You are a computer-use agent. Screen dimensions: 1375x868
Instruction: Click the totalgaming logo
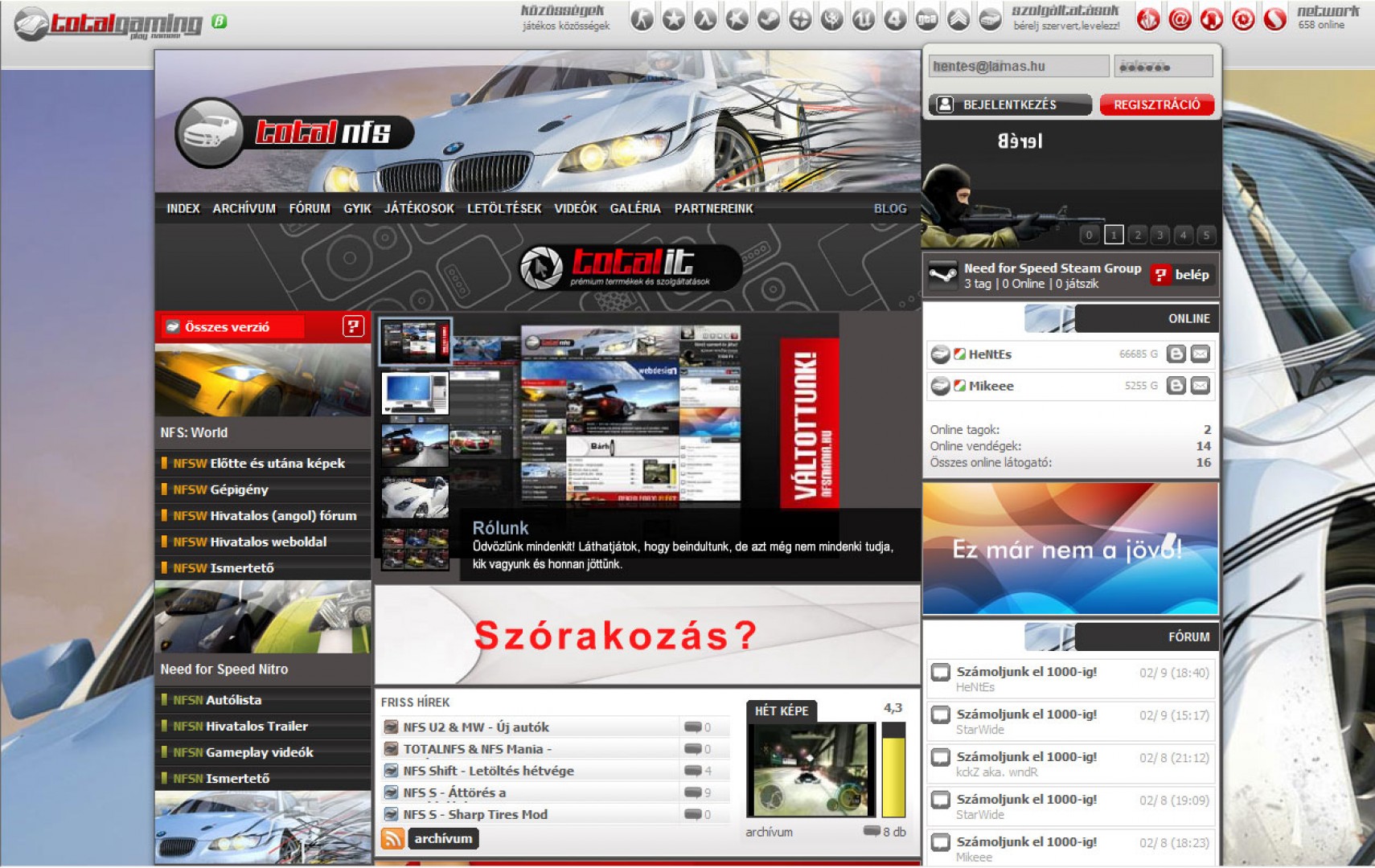pos(110,23)
